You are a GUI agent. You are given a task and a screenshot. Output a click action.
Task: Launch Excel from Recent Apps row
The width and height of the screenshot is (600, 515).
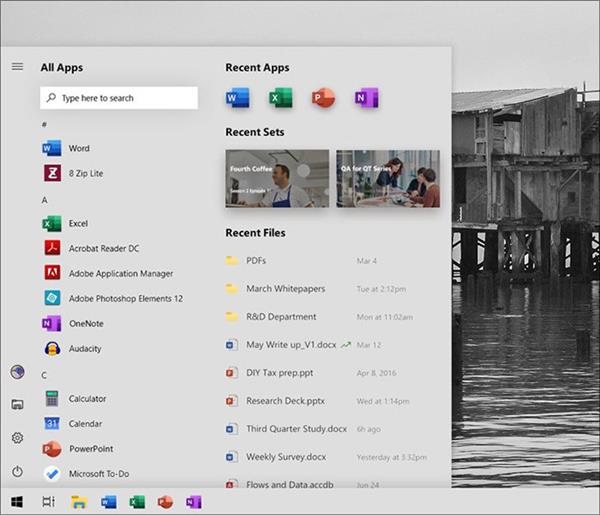pyautogui.click(x=280, y=98)
